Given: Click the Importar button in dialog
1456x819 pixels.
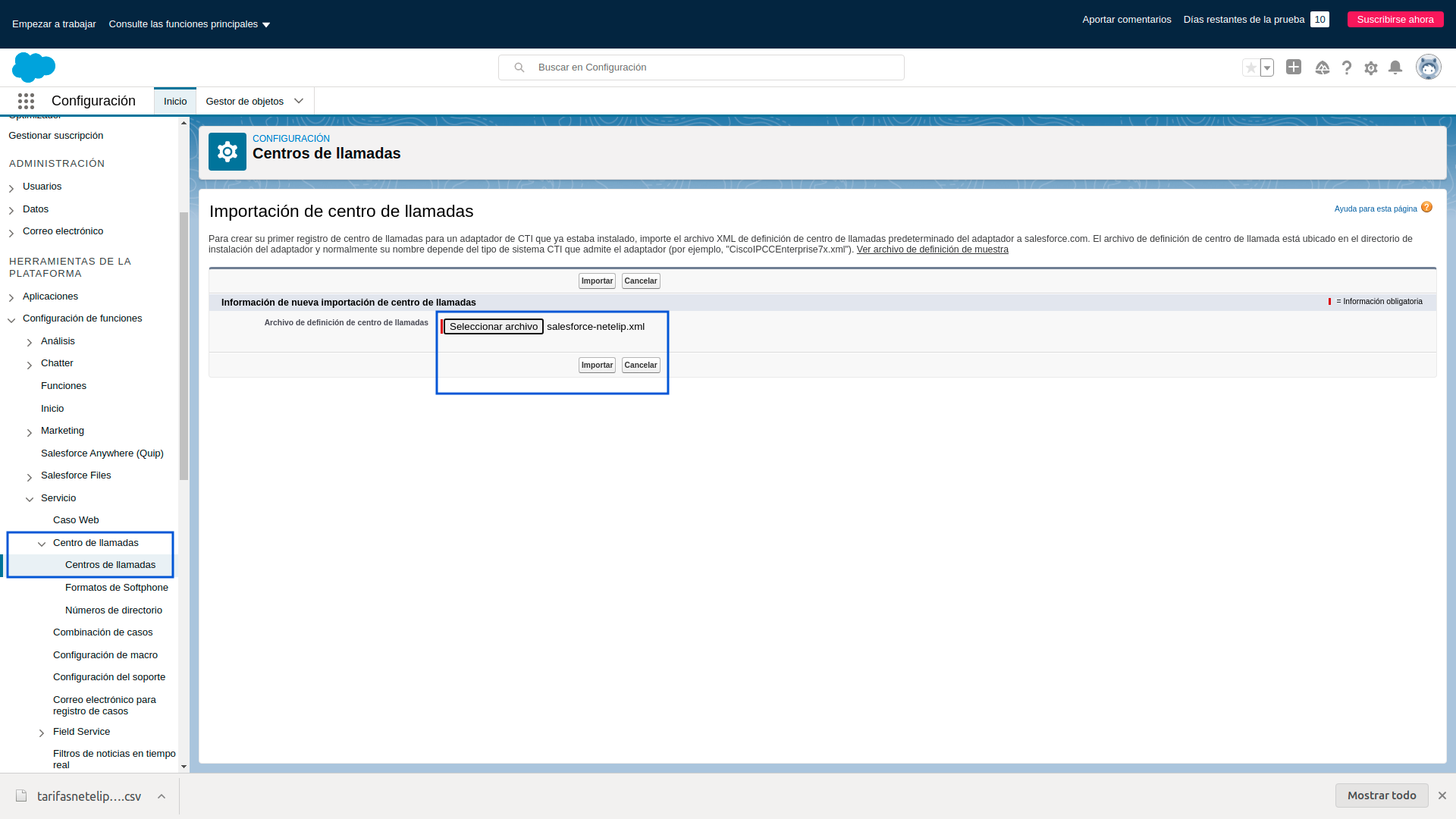Looking at the screenshot, I should point(597,364).
